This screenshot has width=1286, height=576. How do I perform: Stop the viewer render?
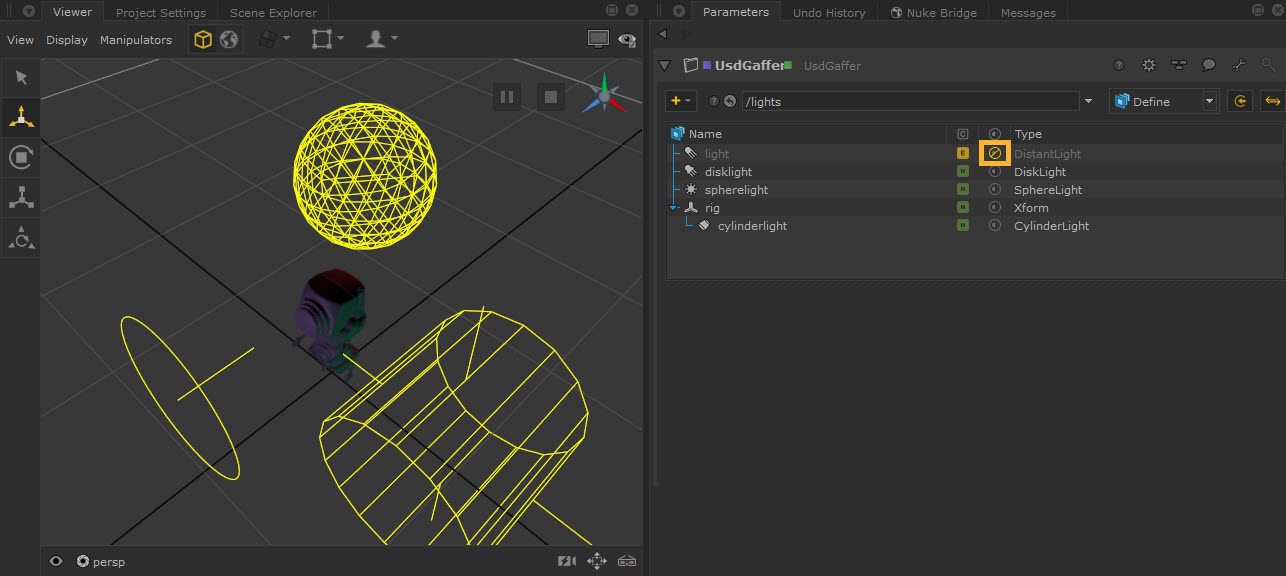pos(549,97)
